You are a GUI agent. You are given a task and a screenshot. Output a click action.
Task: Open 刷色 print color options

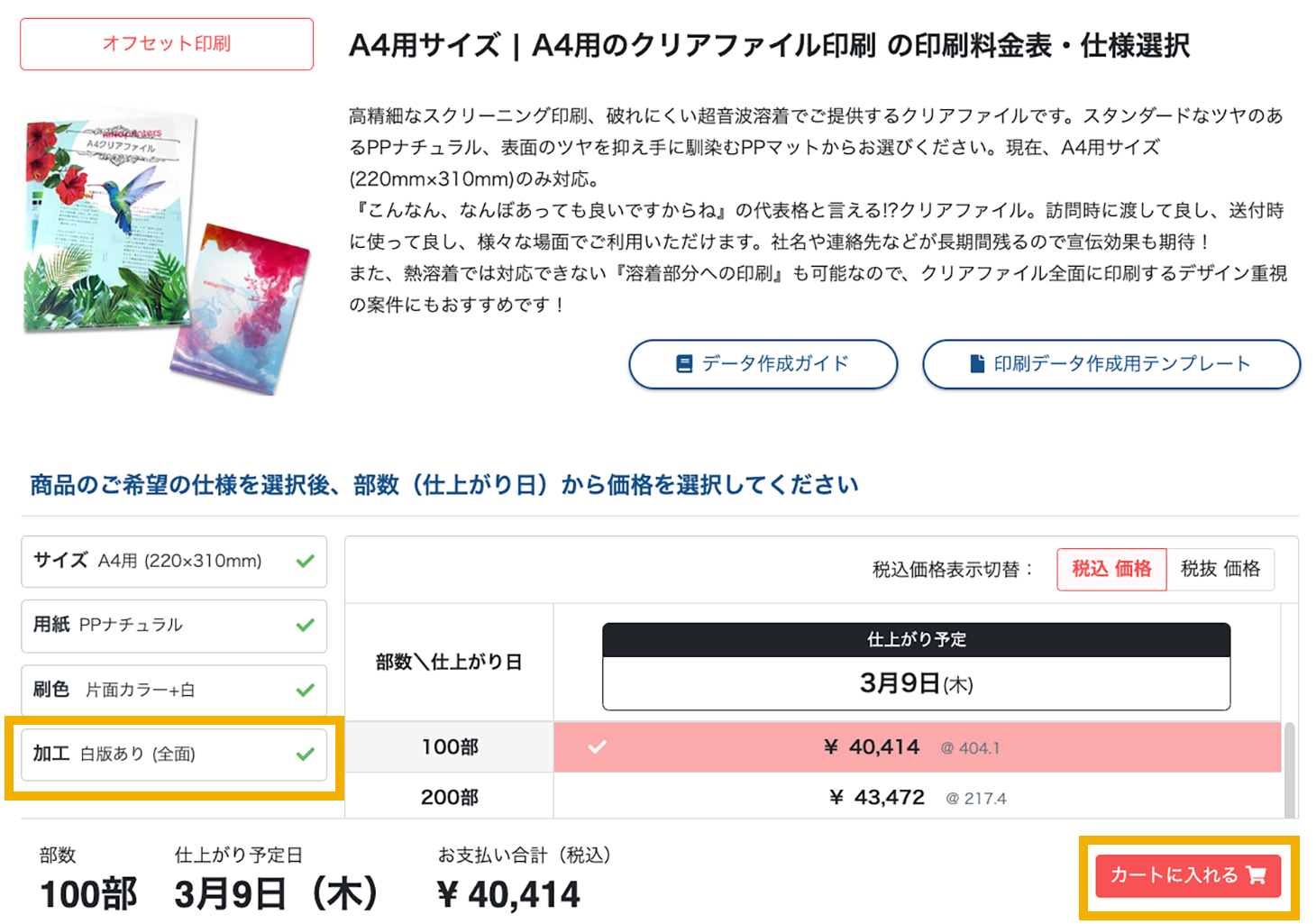pos(173,690)
